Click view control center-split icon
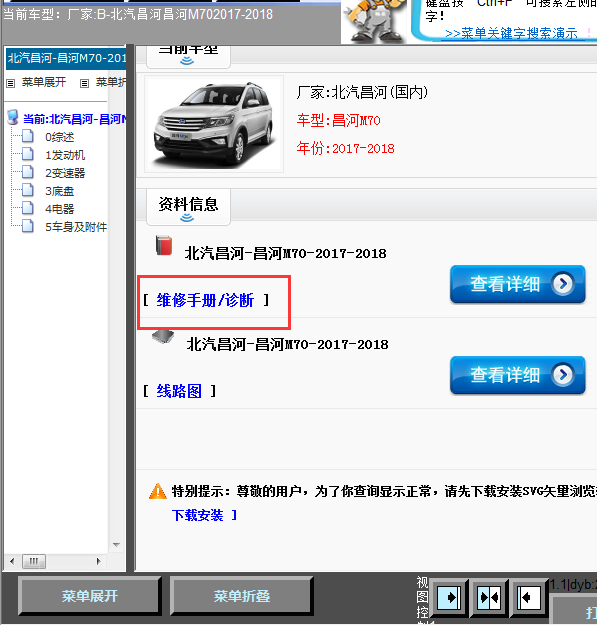Image resolution: width=597 pixels, height=625 pixels. [x=489, y=597]
